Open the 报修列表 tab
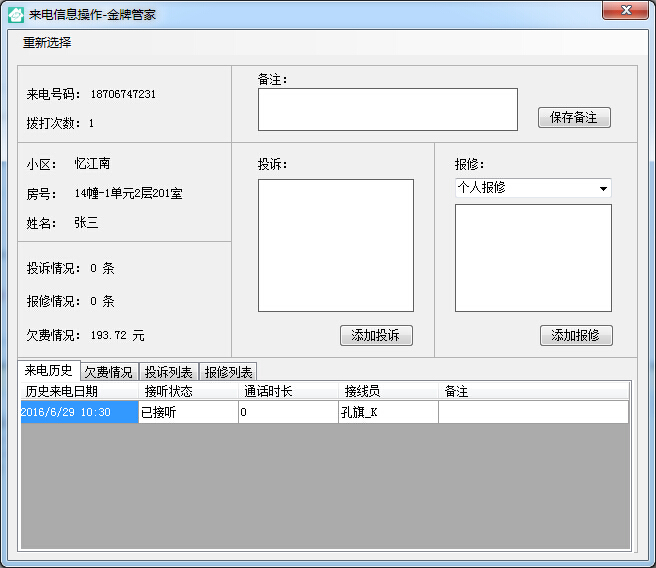 point(228,372)
